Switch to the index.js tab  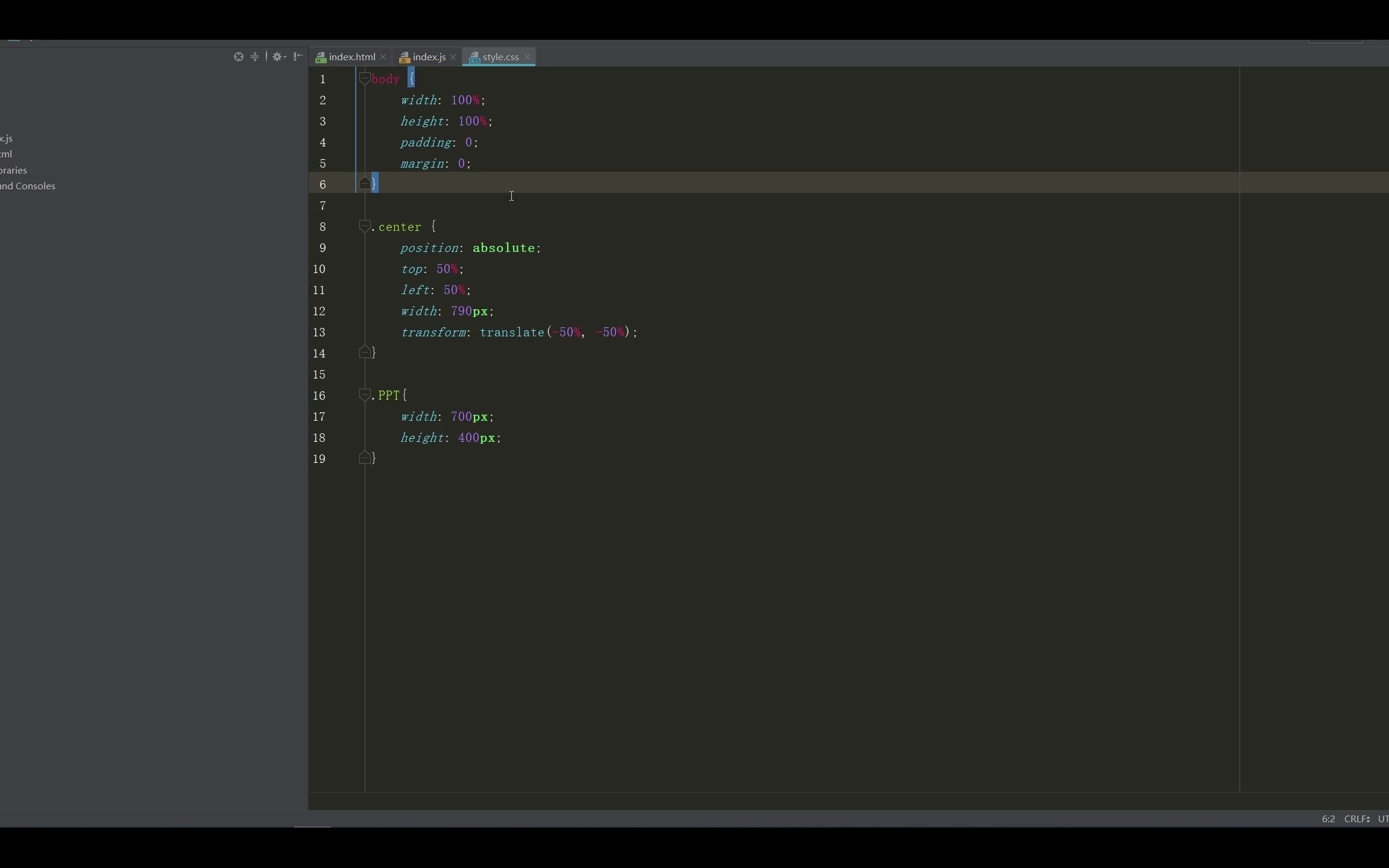click(x=429, y=57)
